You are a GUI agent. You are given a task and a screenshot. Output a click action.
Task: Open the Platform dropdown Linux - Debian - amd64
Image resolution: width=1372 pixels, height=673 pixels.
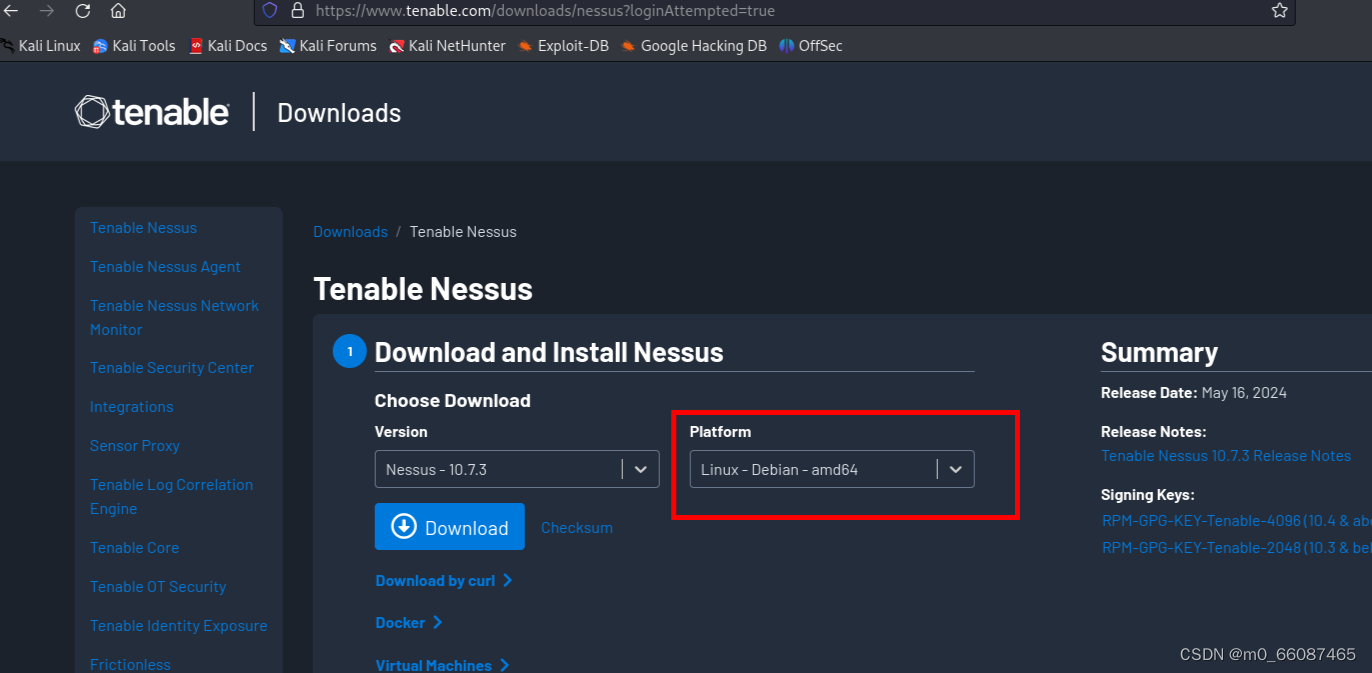click(832, 469)
